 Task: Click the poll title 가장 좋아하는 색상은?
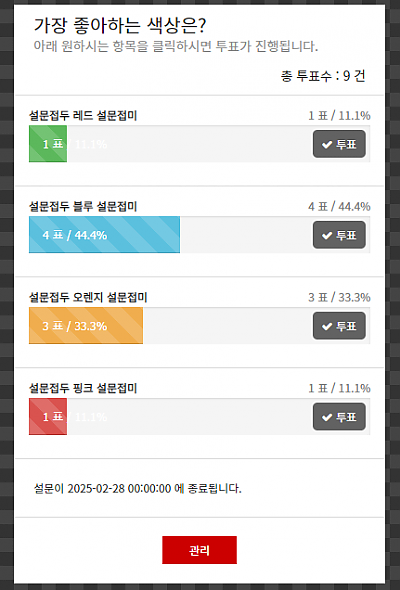tap(120, 26)
